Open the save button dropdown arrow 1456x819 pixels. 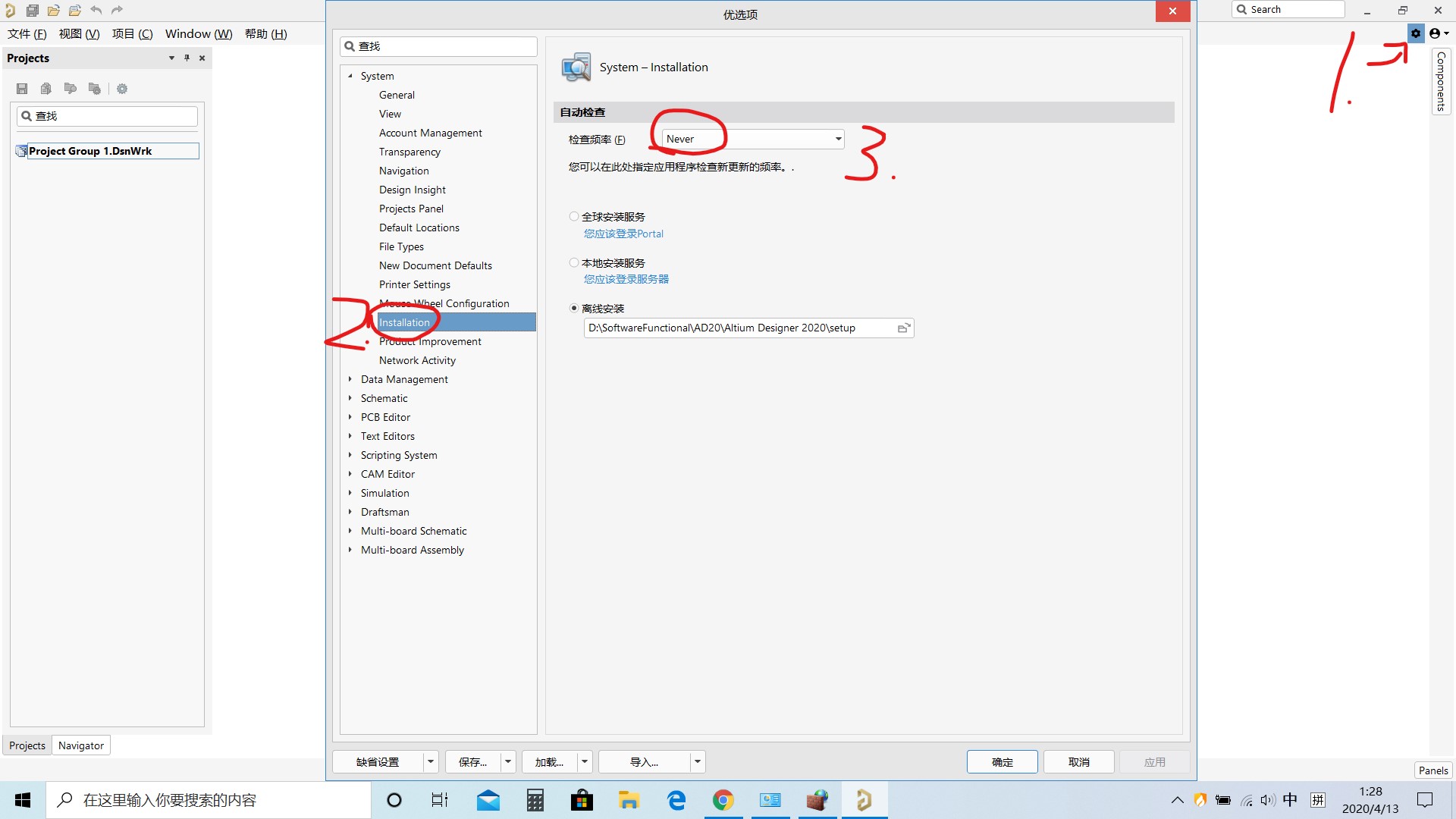(x=508, y=762)
